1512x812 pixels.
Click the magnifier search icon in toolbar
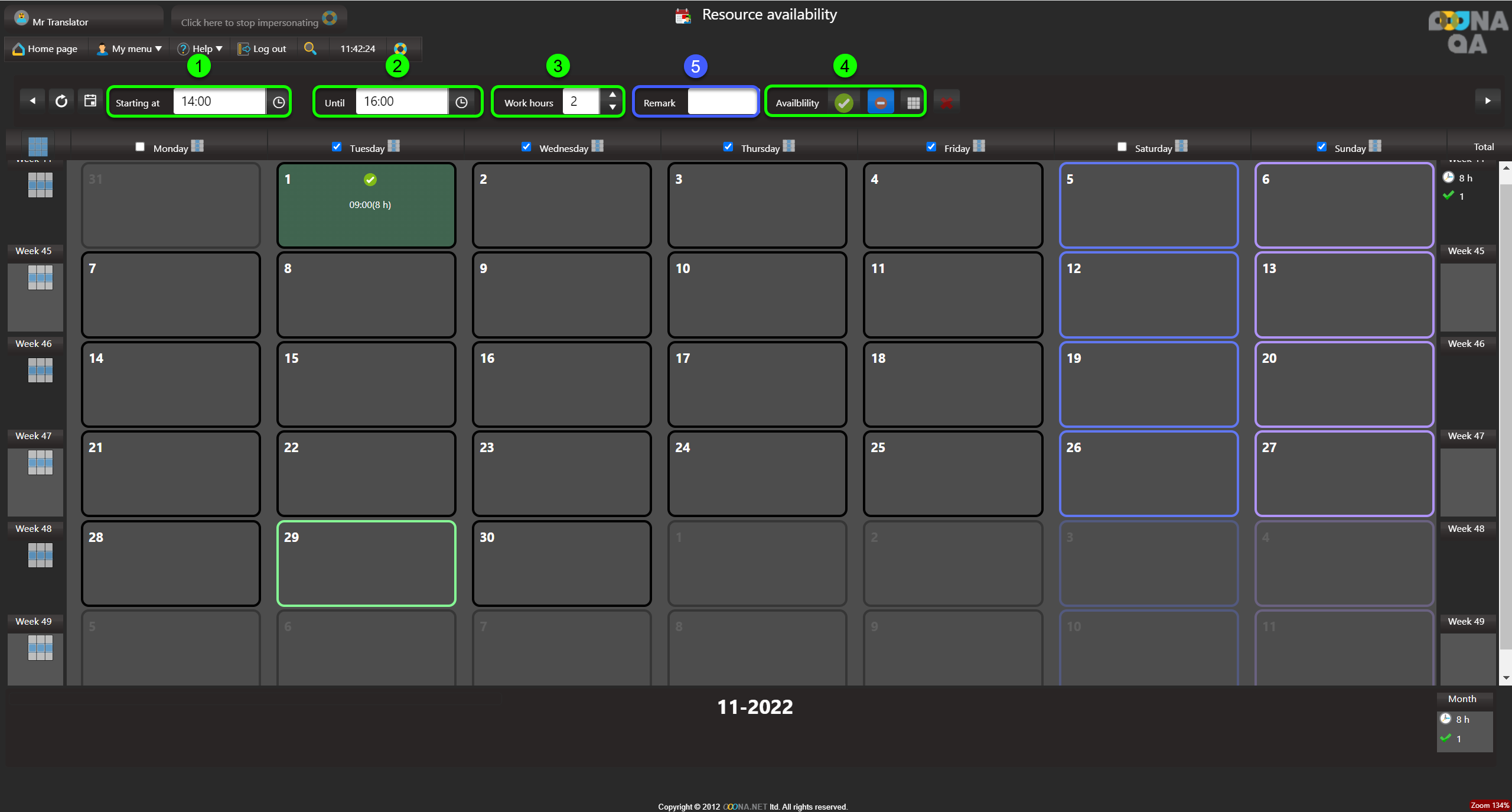tap(310, 48)
